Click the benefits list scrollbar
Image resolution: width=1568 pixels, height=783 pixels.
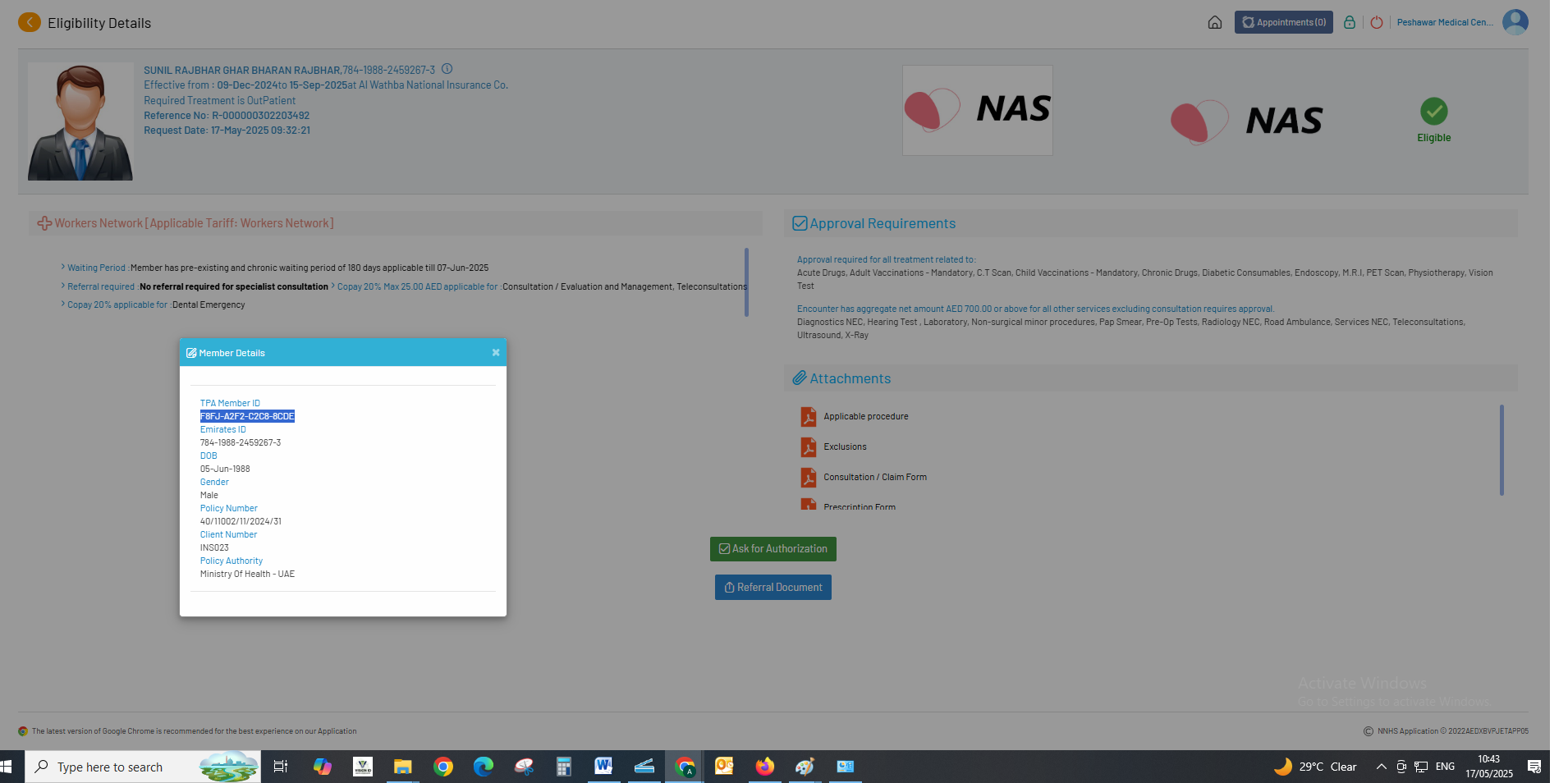[x=746, y=282]
